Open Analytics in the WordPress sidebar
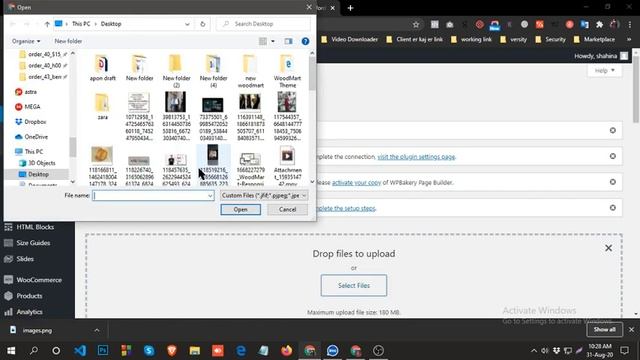 [x=29, y=312]
